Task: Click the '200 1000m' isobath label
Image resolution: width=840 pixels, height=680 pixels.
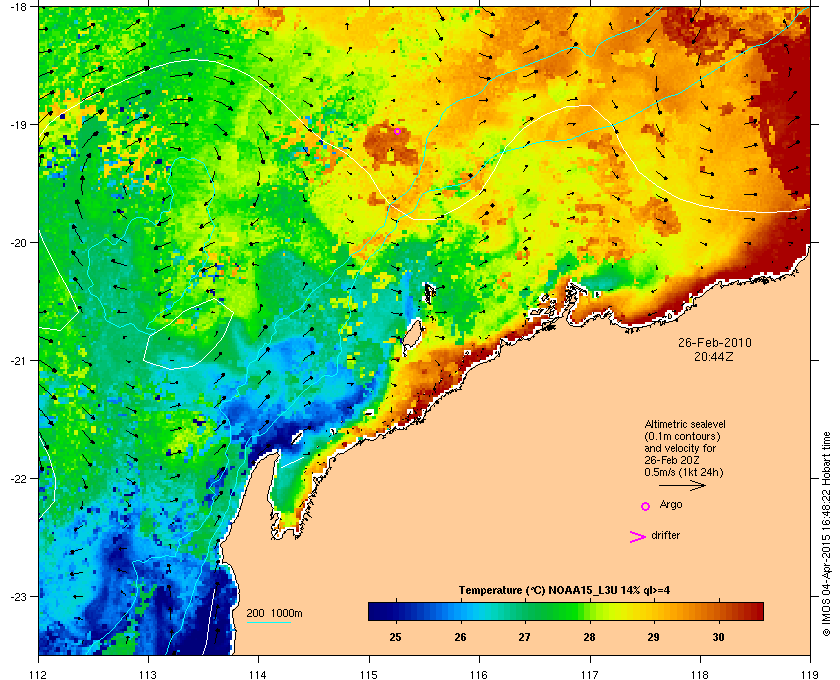Action: (274, 614)
